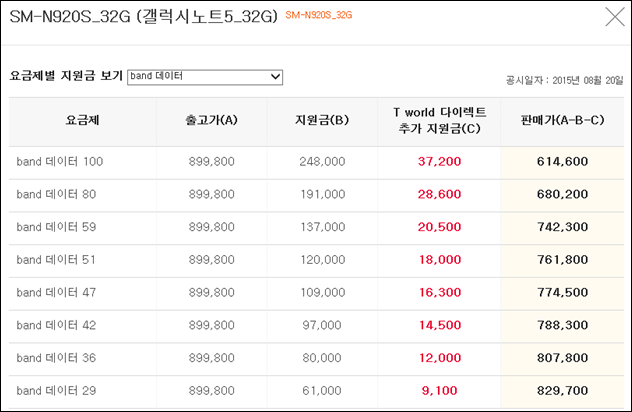Click the red 37,200 additional subsidy value
632x412 pixels.
439,162
